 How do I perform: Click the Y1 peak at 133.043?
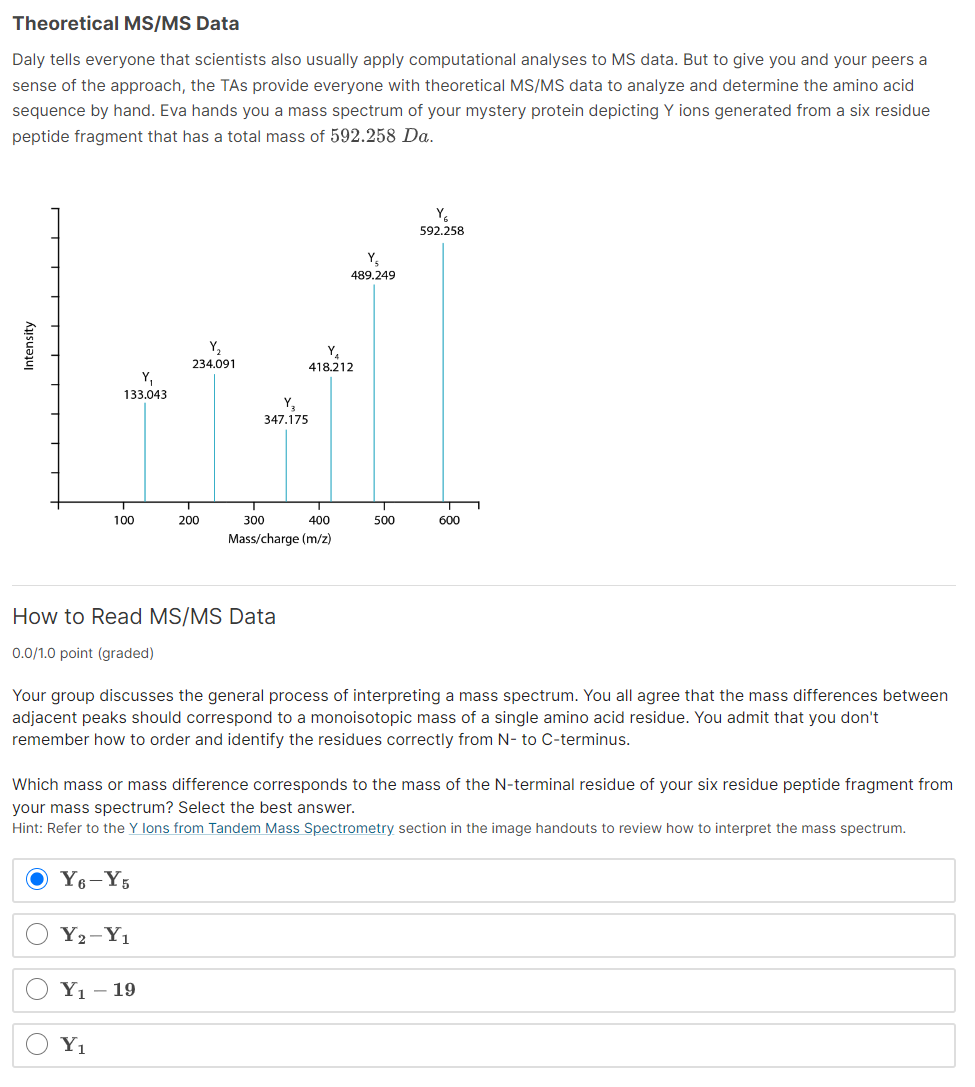[x=146, y=450]
